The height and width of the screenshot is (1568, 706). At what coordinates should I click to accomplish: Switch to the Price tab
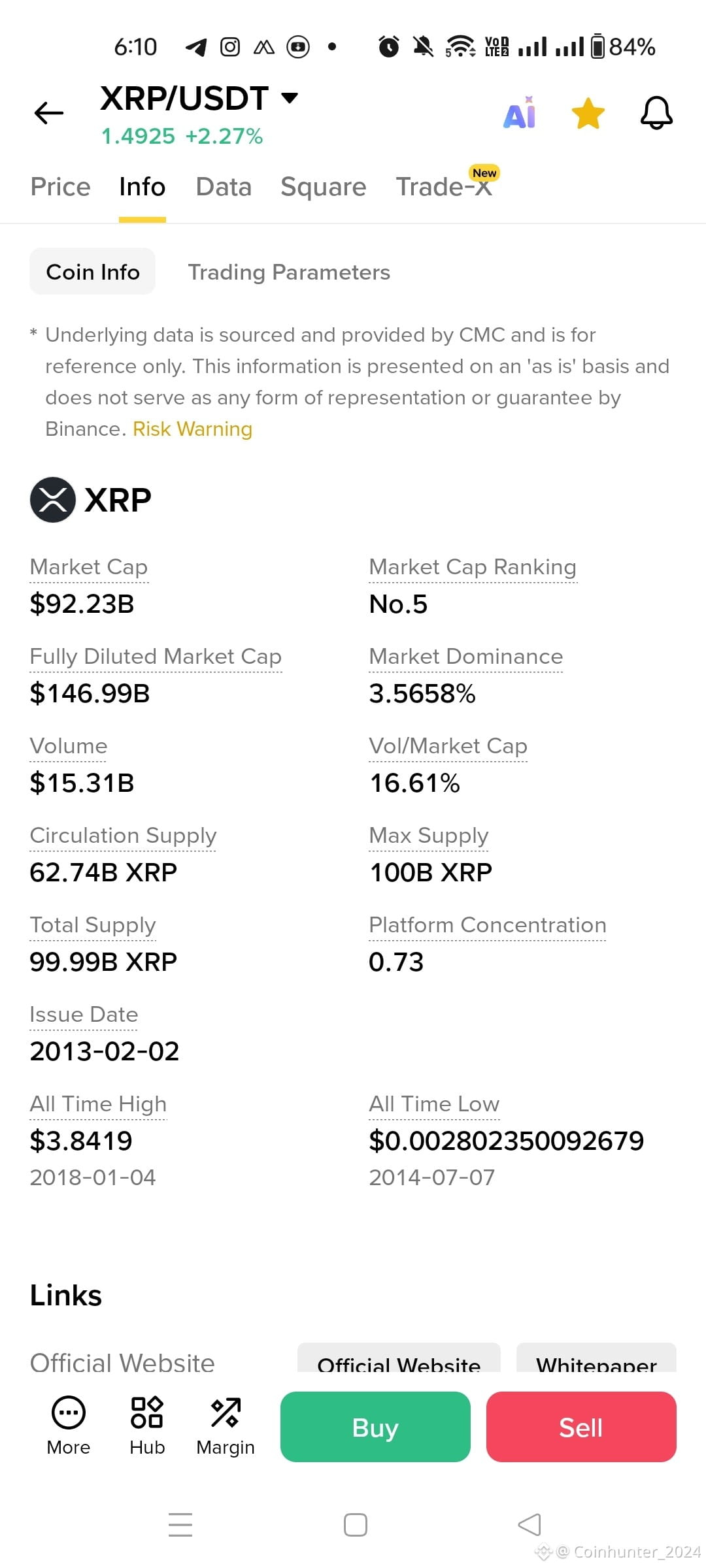[x=60, y=187]
